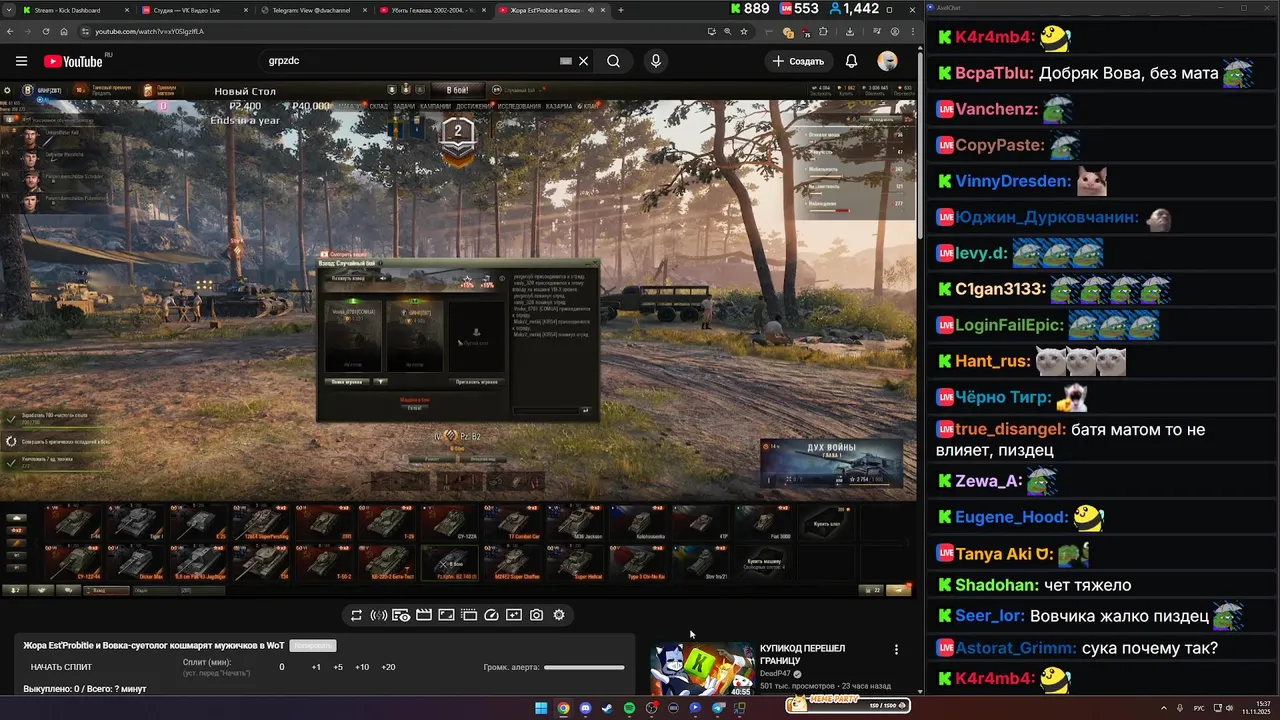Image resolution: width=1280 pixels, height=720 pixels.
Task: Click the sound waves icon in the player toolbar
Action: coord(378,615)
